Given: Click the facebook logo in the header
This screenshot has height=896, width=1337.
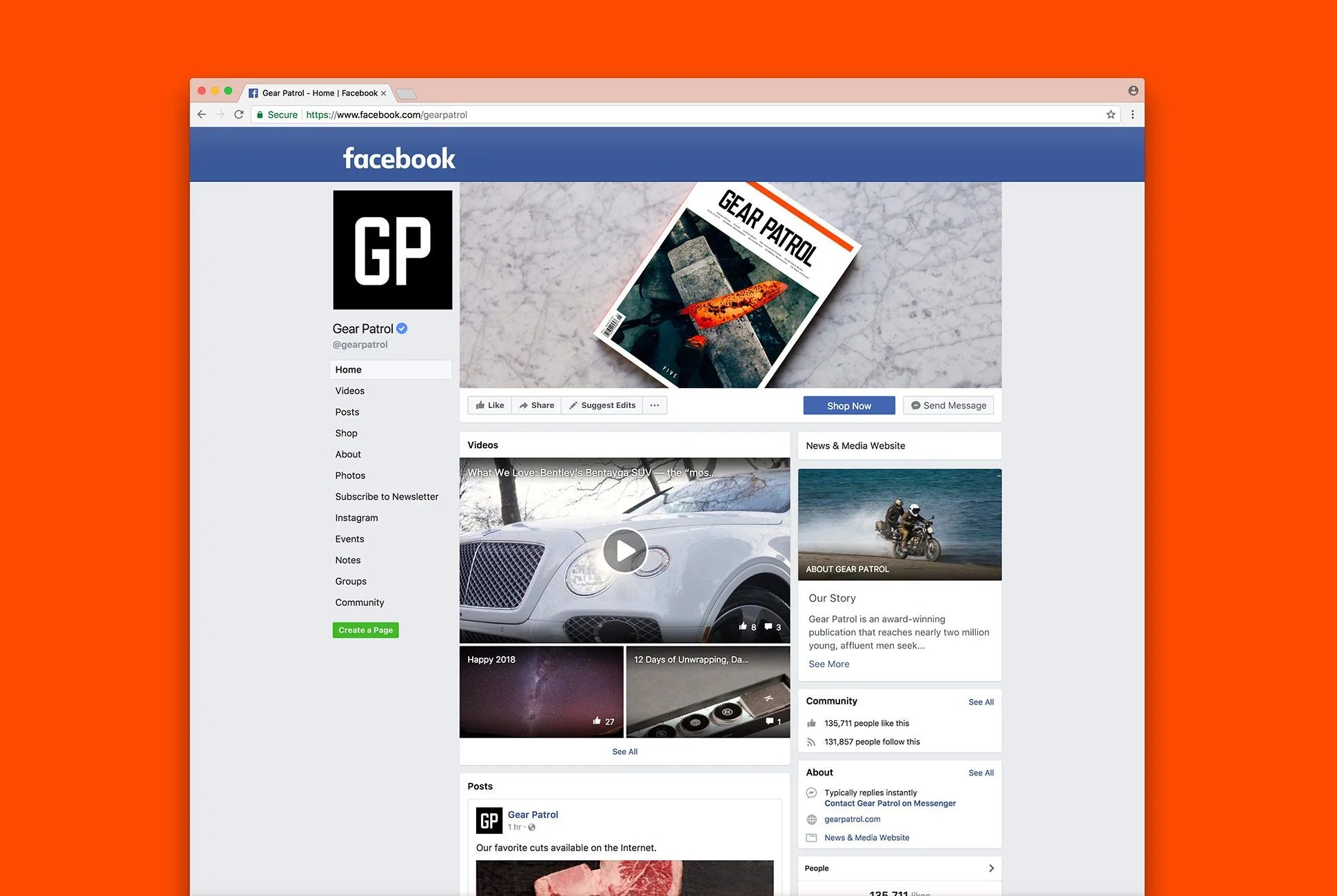Looking at the screenshot, I should pos(398,158).
